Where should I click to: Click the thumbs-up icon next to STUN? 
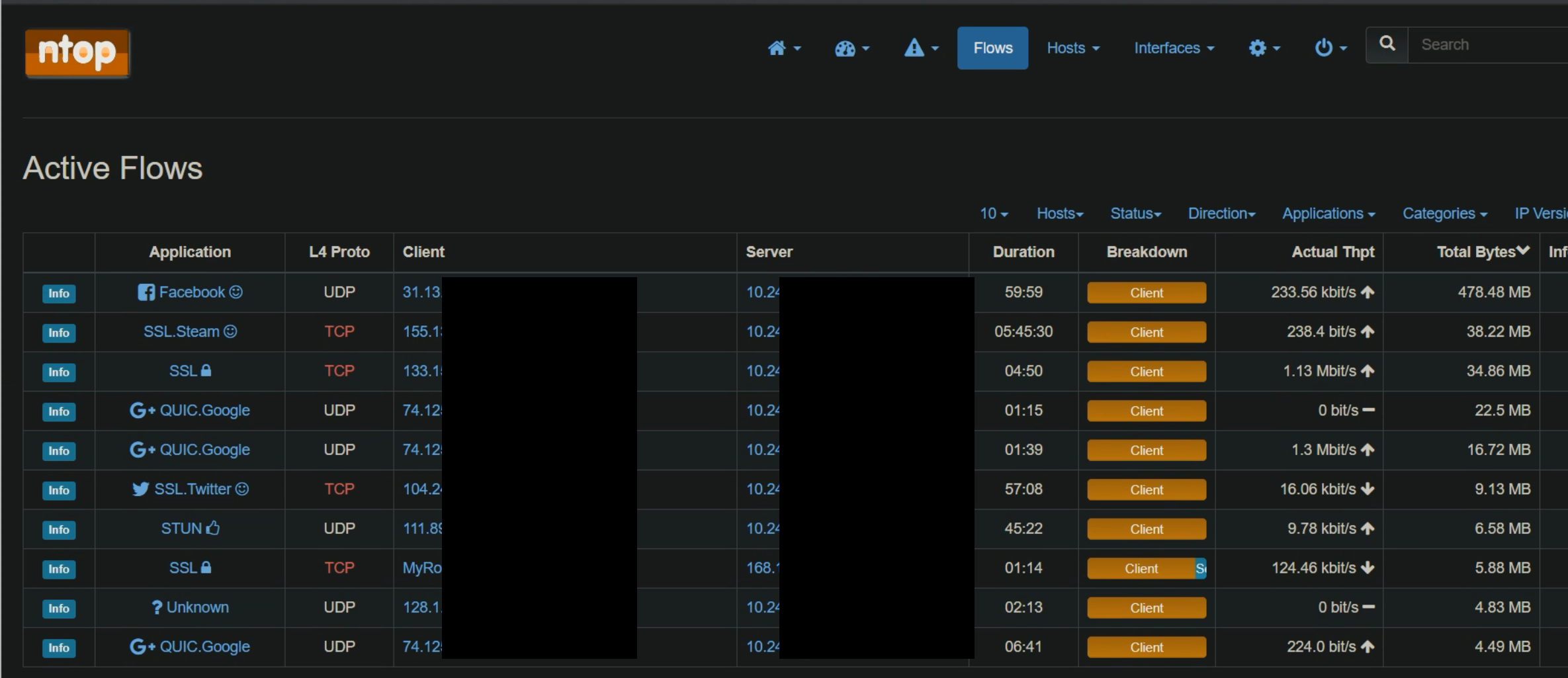tap(212, 528)
